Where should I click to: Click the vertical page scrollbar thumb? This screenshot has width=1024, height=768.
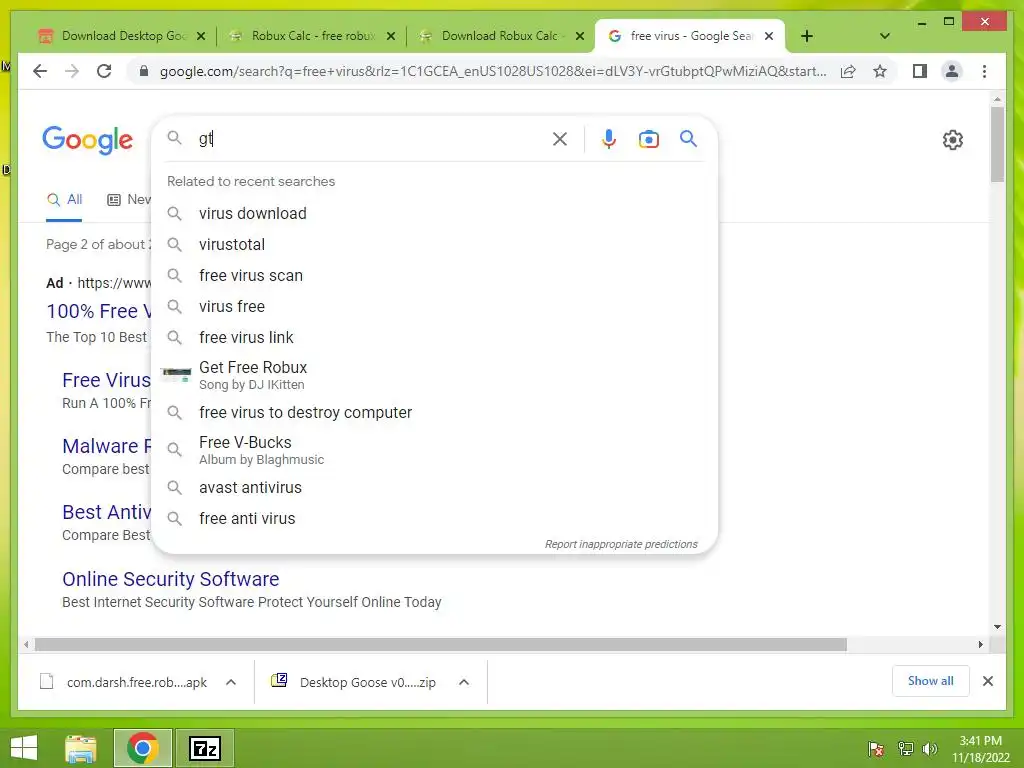point(997,144)
